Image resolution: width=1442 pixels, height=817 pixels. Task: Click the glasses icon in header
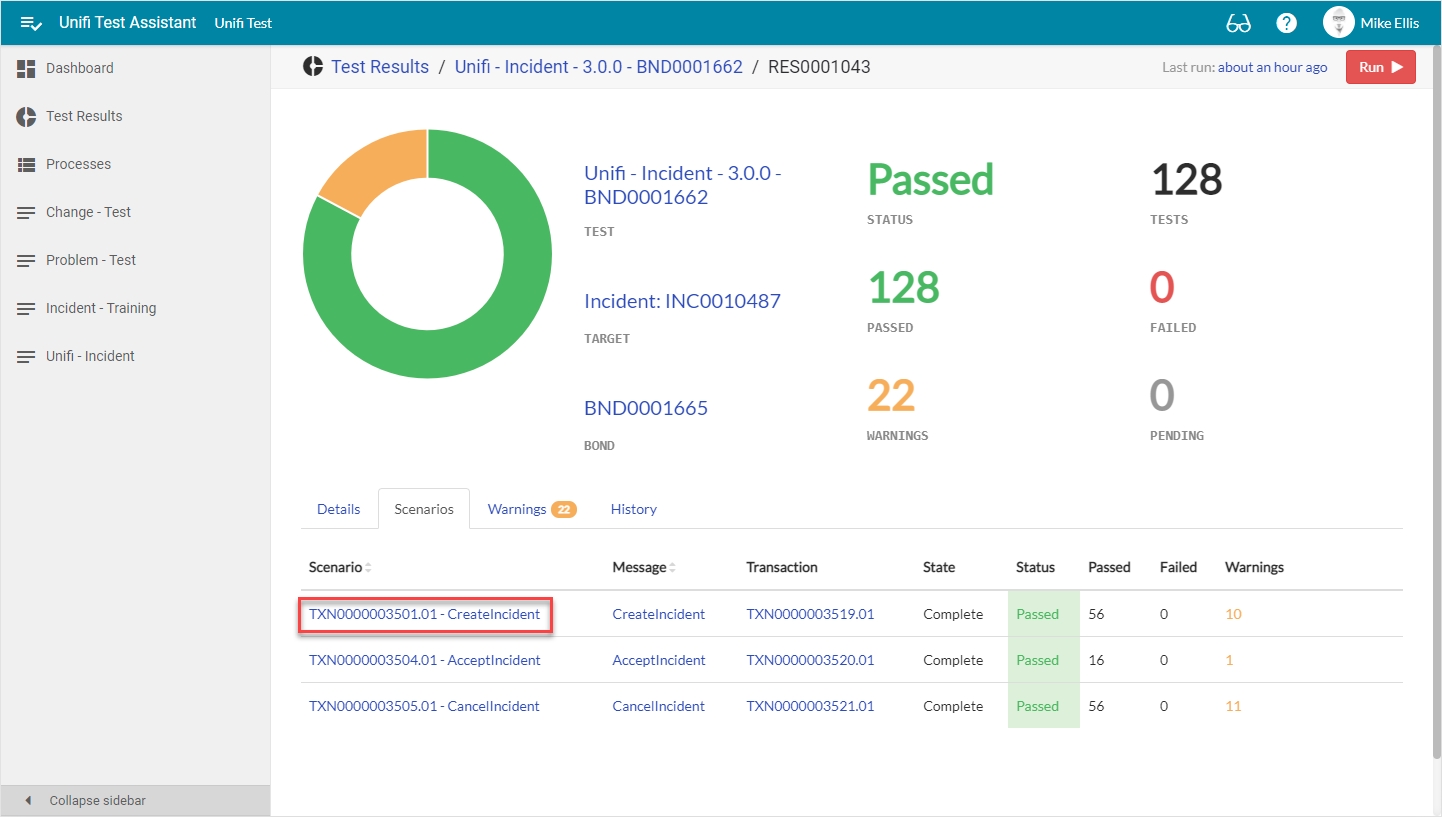[x=1238, y=23]
